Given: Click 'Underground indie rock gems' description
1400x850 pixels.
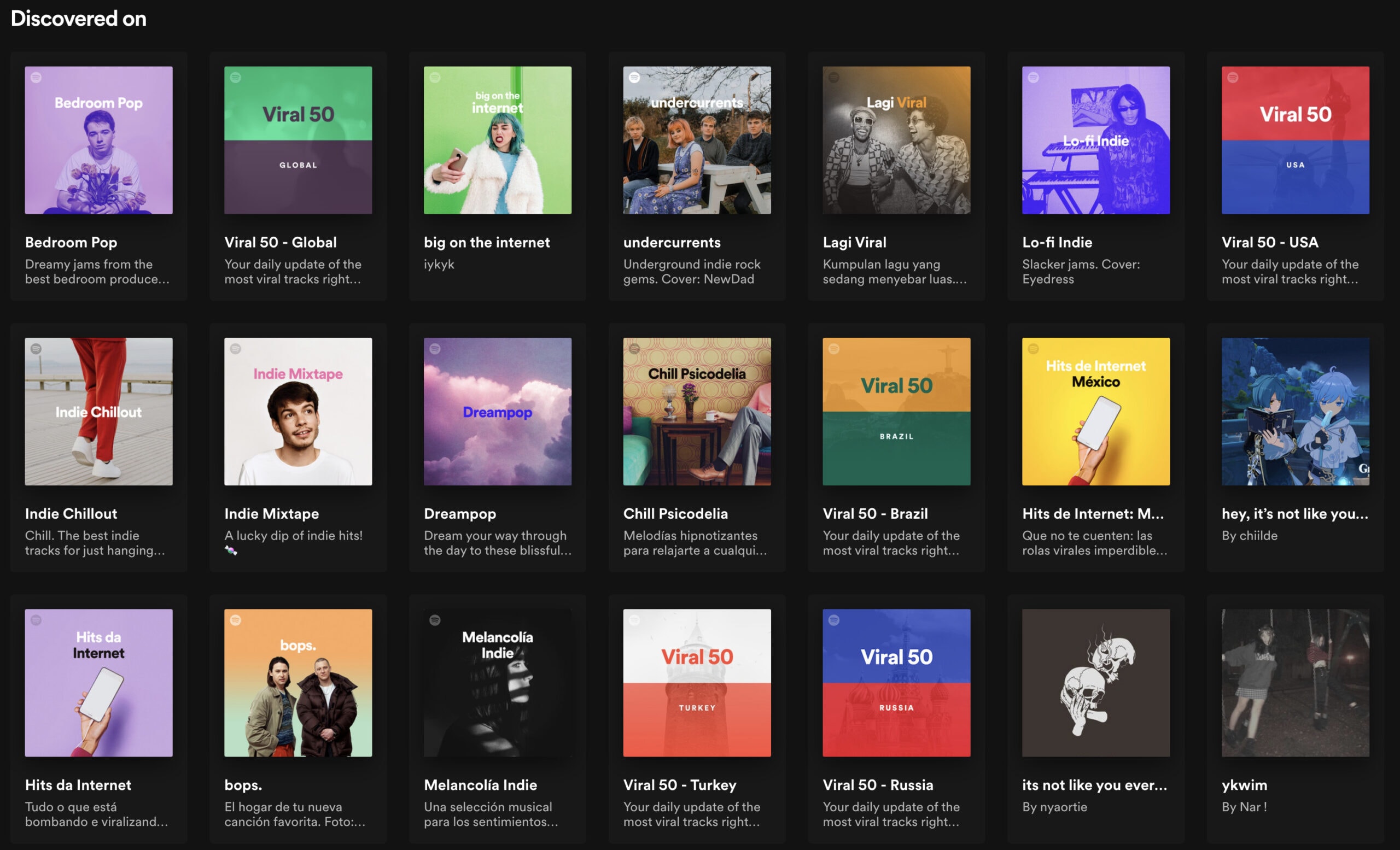Looking at the screenshot, I should (692, 272).
